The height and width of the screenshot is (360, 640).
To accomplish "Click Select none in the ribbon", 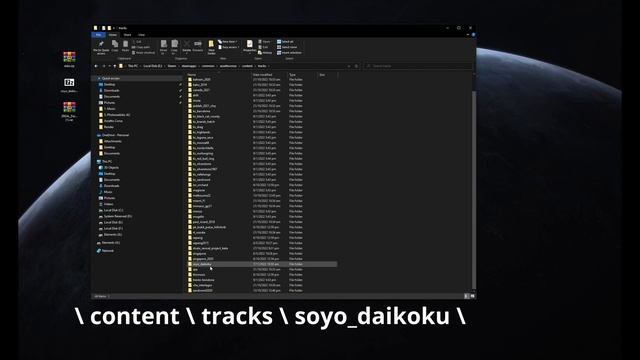I will tap(287, 47).
